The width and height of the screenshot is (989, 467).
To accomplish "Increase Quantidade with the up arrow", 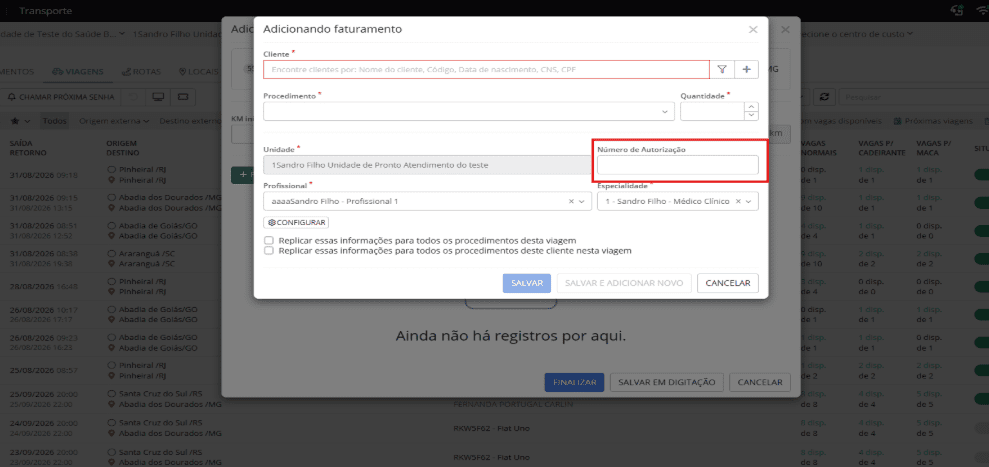I will click(x=751, y=107).
